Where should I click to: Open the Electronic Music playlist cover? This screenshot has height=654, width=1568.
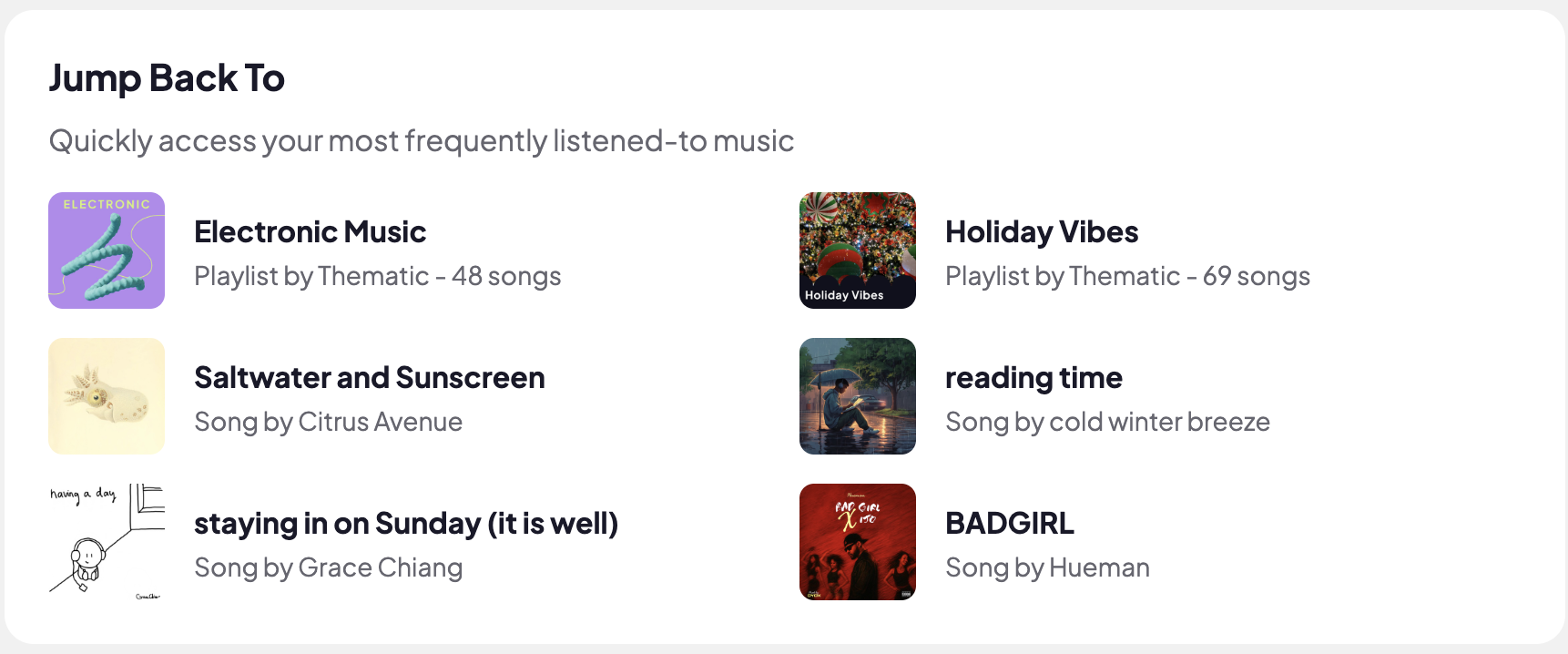click(107, 250)
